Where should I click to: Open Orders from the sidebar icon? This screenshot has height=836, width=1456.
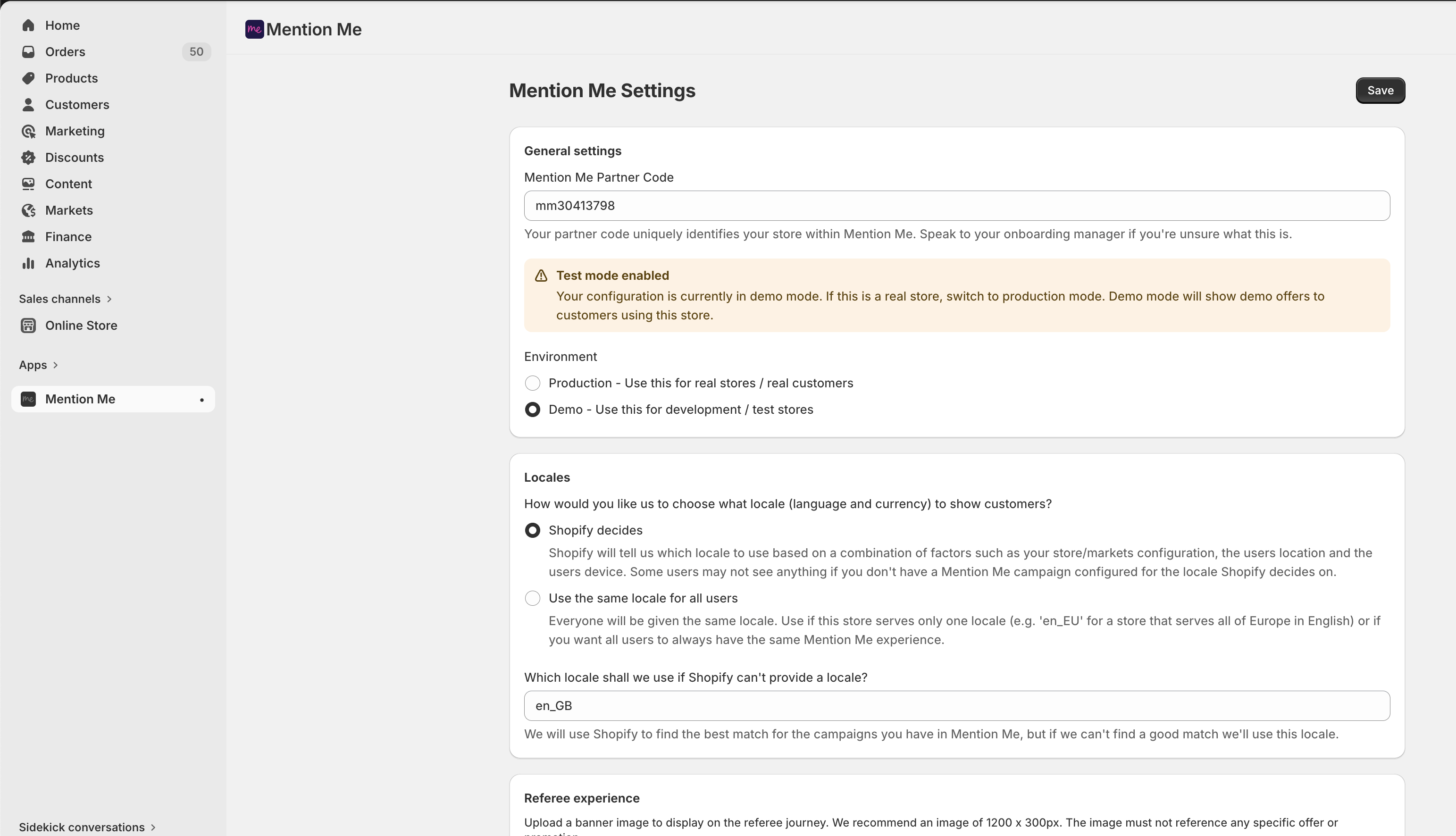pyautogui.click(x=28, y=52)
